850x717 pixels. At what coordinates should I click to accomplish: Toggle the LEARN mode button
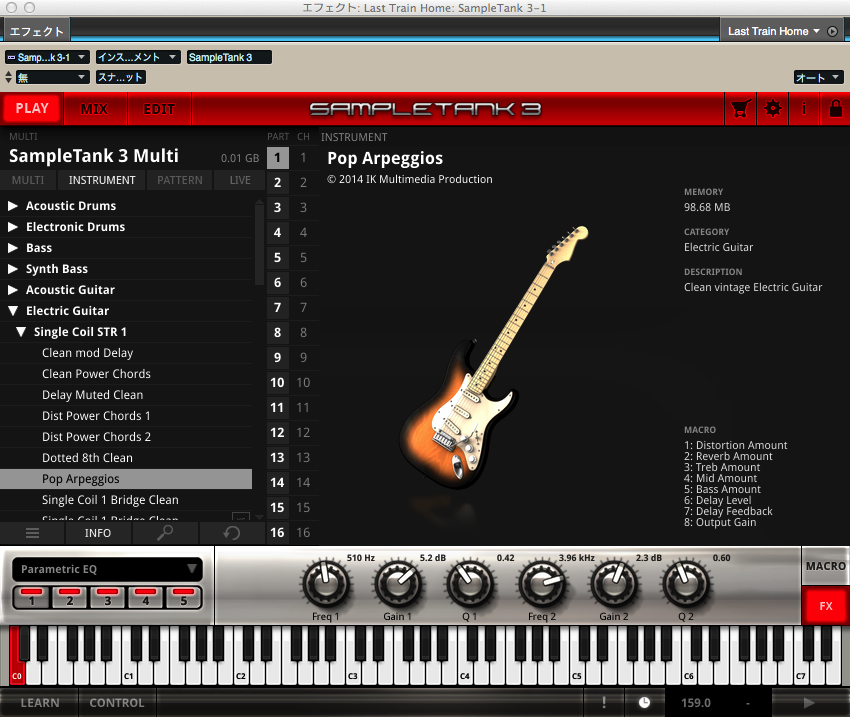(x=40, y=703)
